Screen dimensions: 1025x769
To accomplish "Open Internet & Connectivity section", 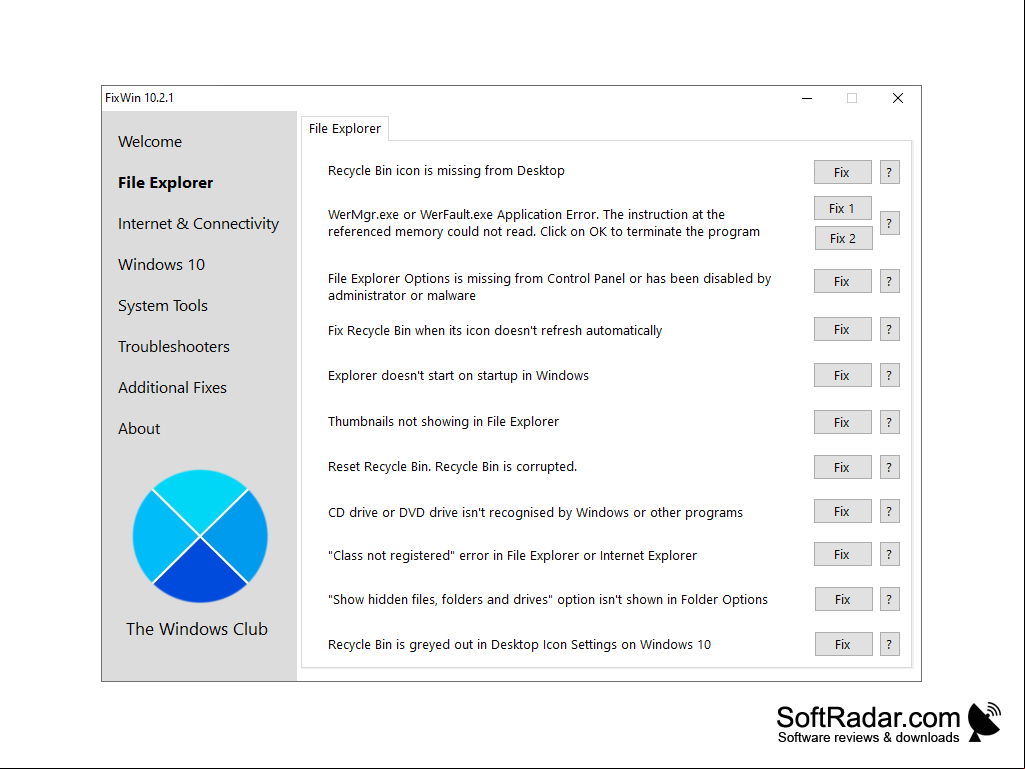I will pos(198,224).
